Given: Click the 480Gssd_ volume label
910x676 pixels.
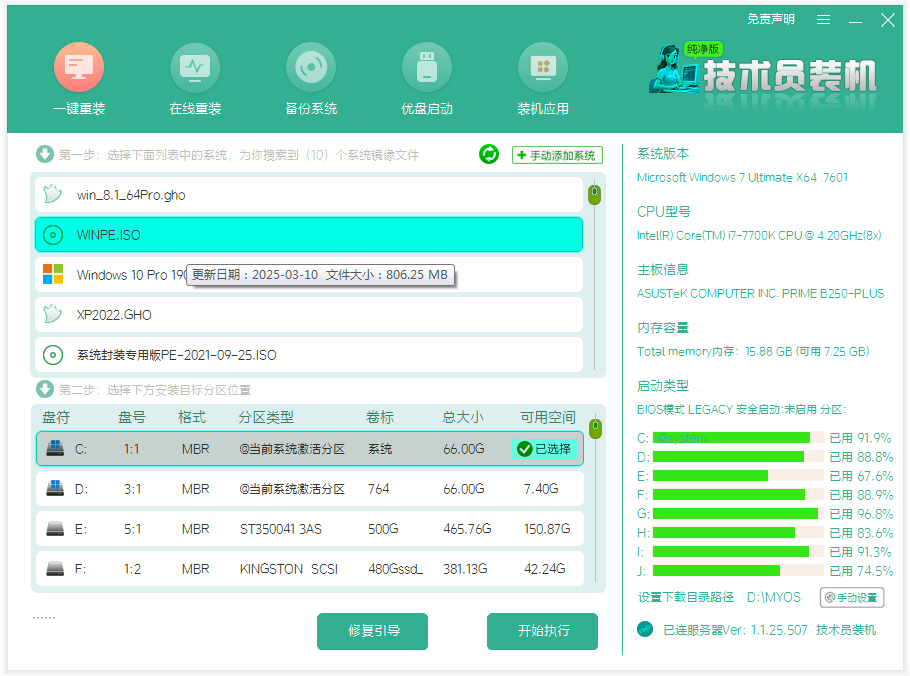Looking at the screenshot, I should tap(395, 569).
